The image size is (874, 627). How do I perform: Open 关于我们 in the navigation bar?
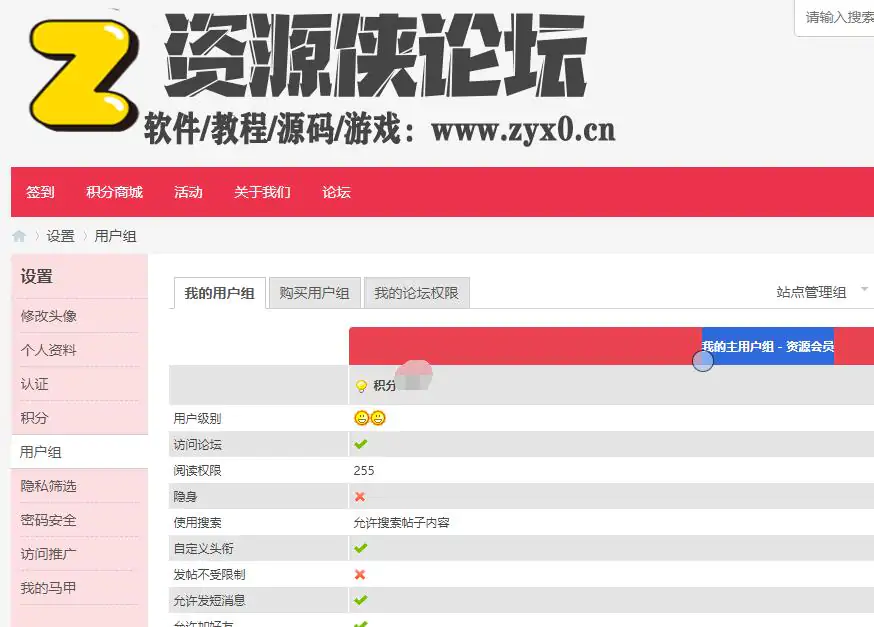[263, 192]
